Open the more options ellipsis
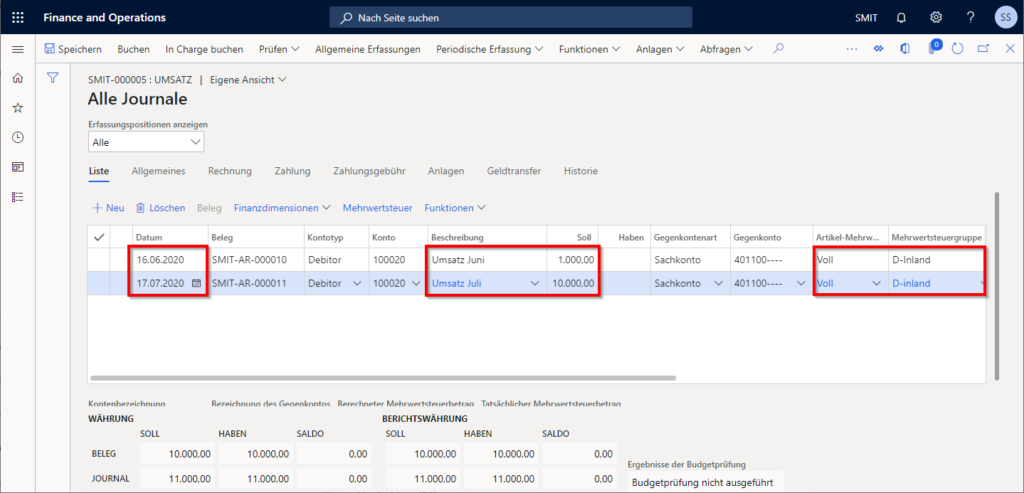This screenshot has width=1024, height=493. click(852, 49)
